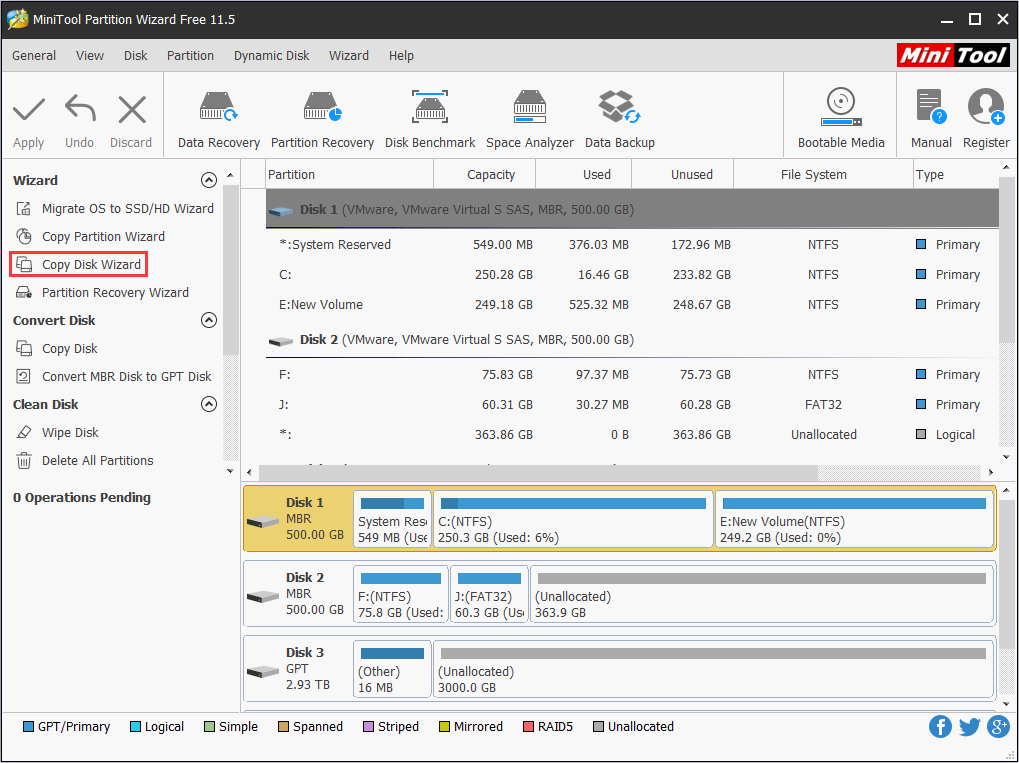Click the sidebar scroll down arrow
This screenshot has height=763, width=1019.
click(x=230, y=471)
